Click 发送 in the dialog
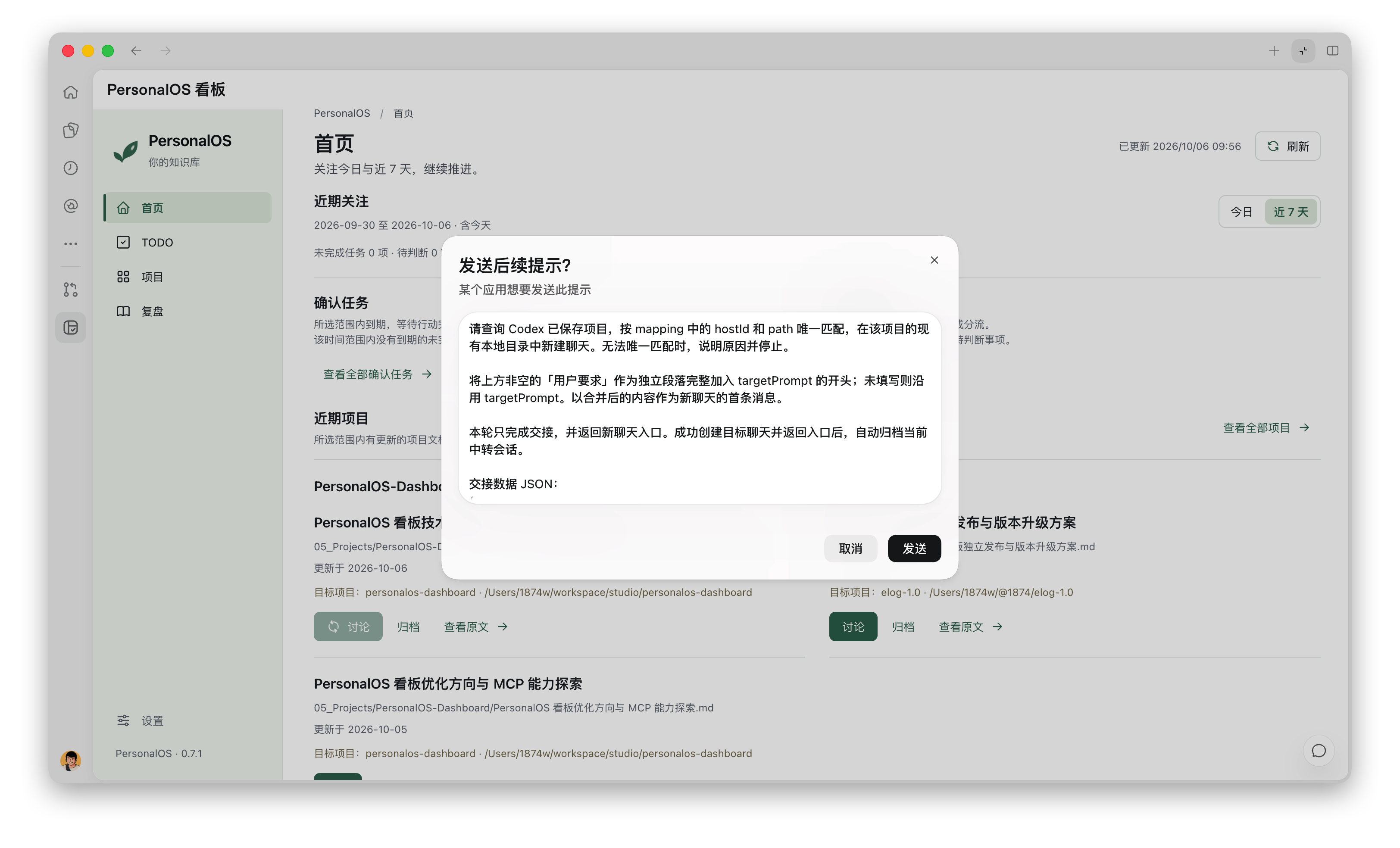This screenshot has height=848, width=1400. click(x=914, y=549)
